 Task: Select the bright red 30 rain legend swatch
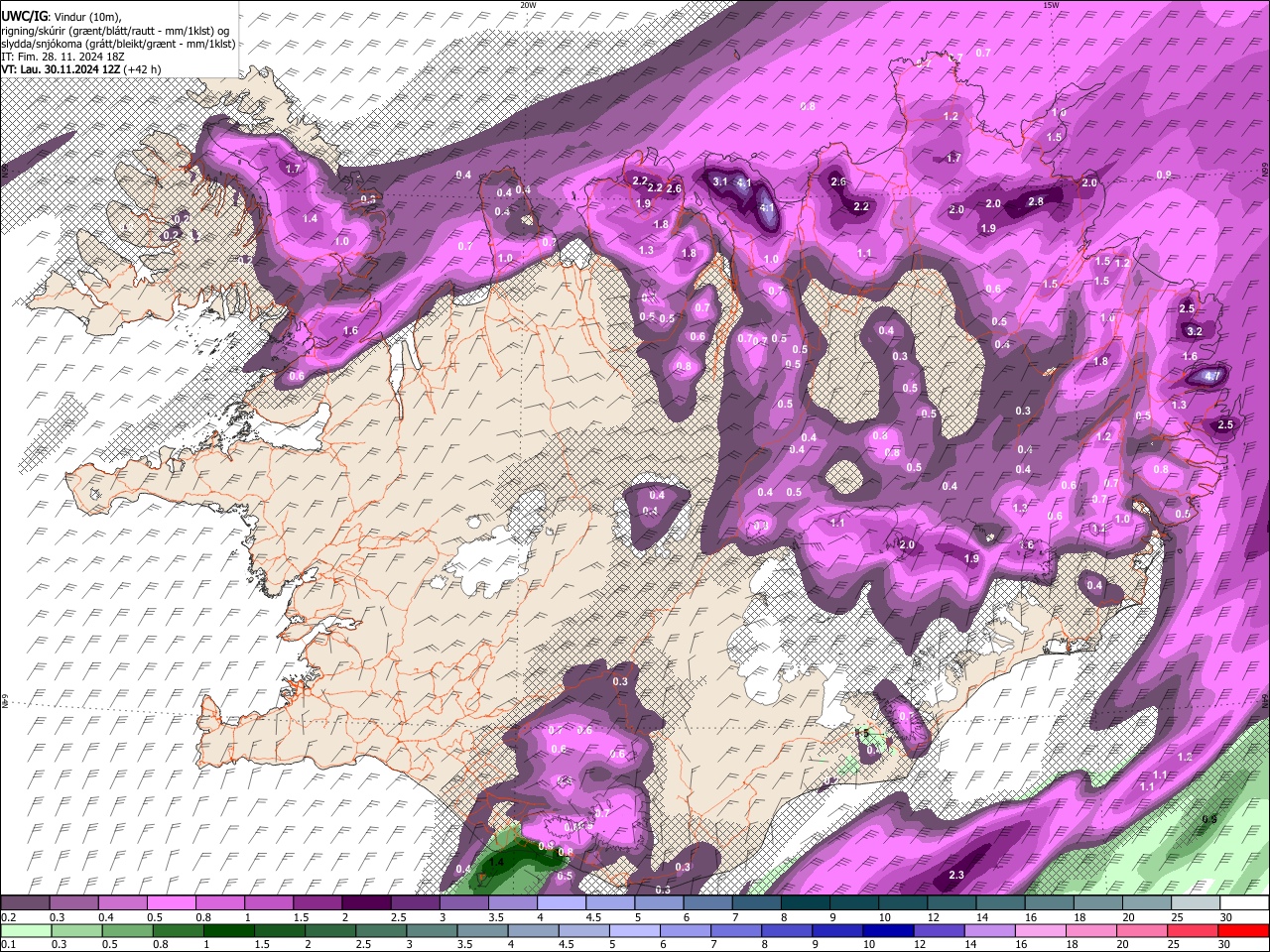[x=1242, y=930]
